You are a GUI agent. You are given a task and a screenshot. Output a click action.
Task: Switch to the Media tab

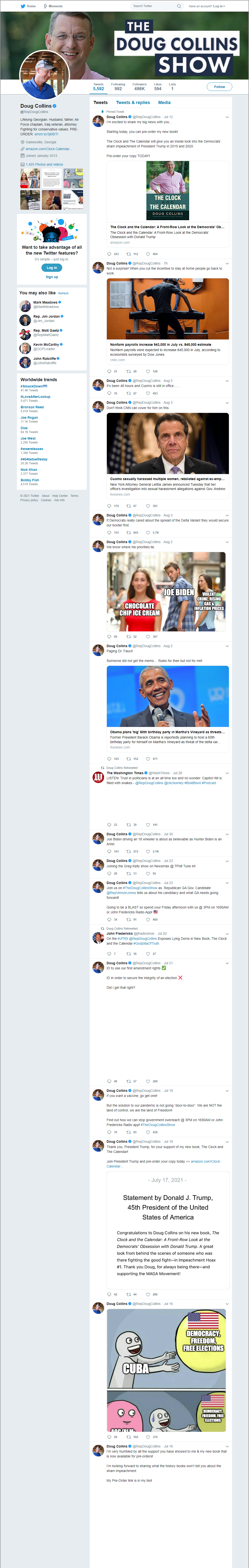[164, 102]
